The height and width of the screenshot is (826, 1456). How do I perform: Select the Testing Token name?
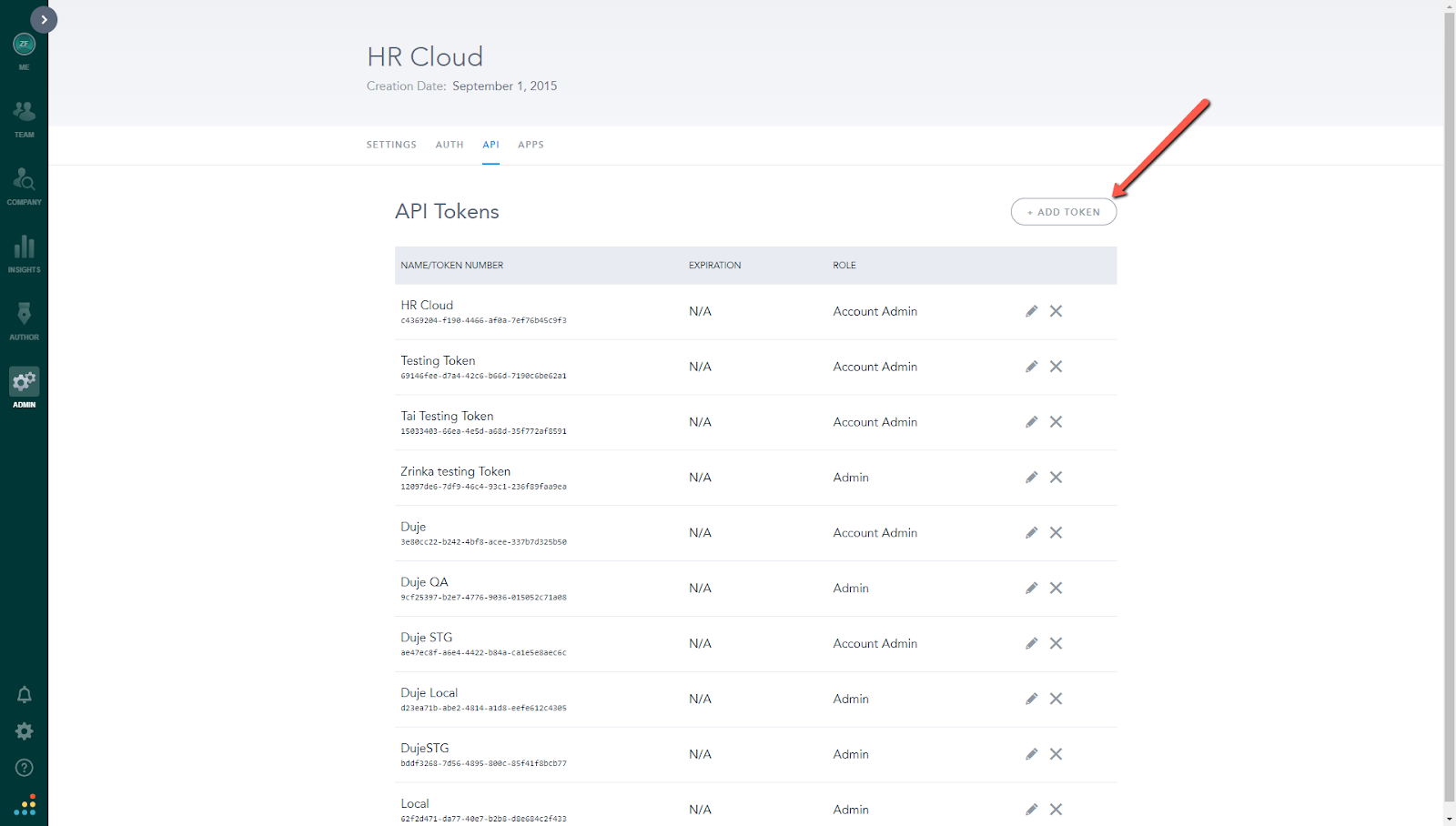pyautogui.click(x=438, y=361)
